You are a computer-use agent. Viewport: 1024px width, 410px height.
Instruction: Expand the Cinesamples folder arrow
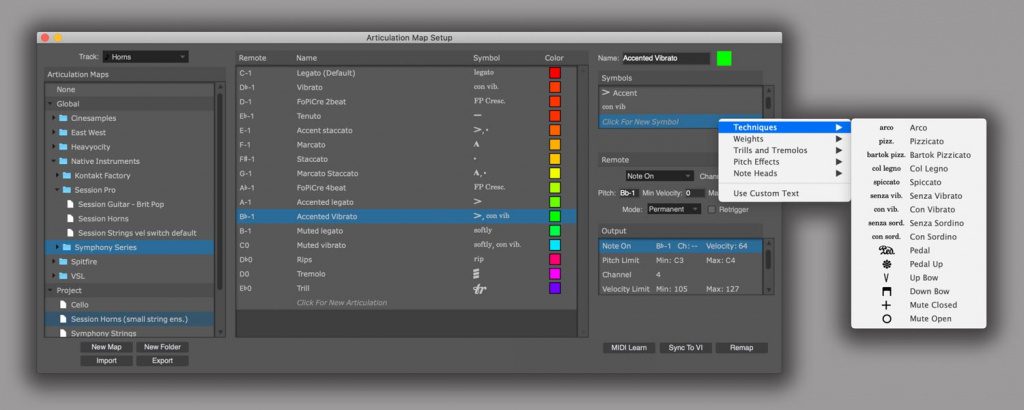[54, 118]
